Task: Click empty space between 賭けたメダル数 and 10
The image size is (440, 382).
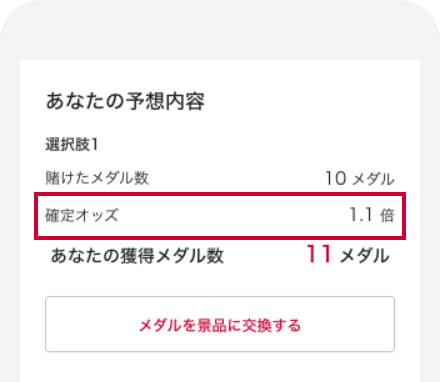Action: (x=237, y=178)
